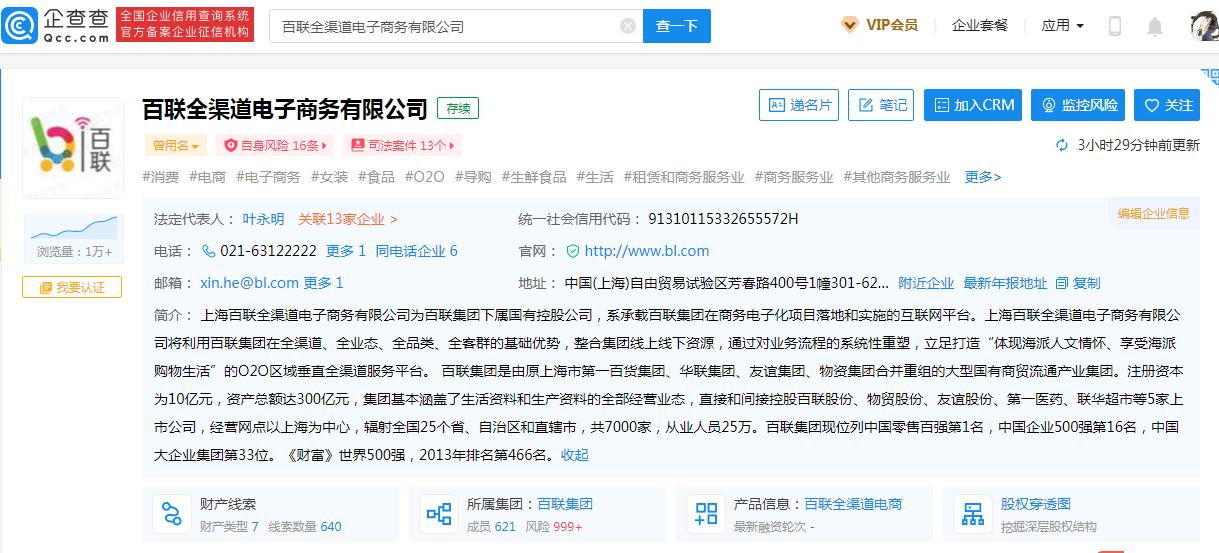The width and height of the screenshot is (1219, 553).
Task: Click the 监控风险 button
Action: pyautogui.click(x=1079, y=105)
